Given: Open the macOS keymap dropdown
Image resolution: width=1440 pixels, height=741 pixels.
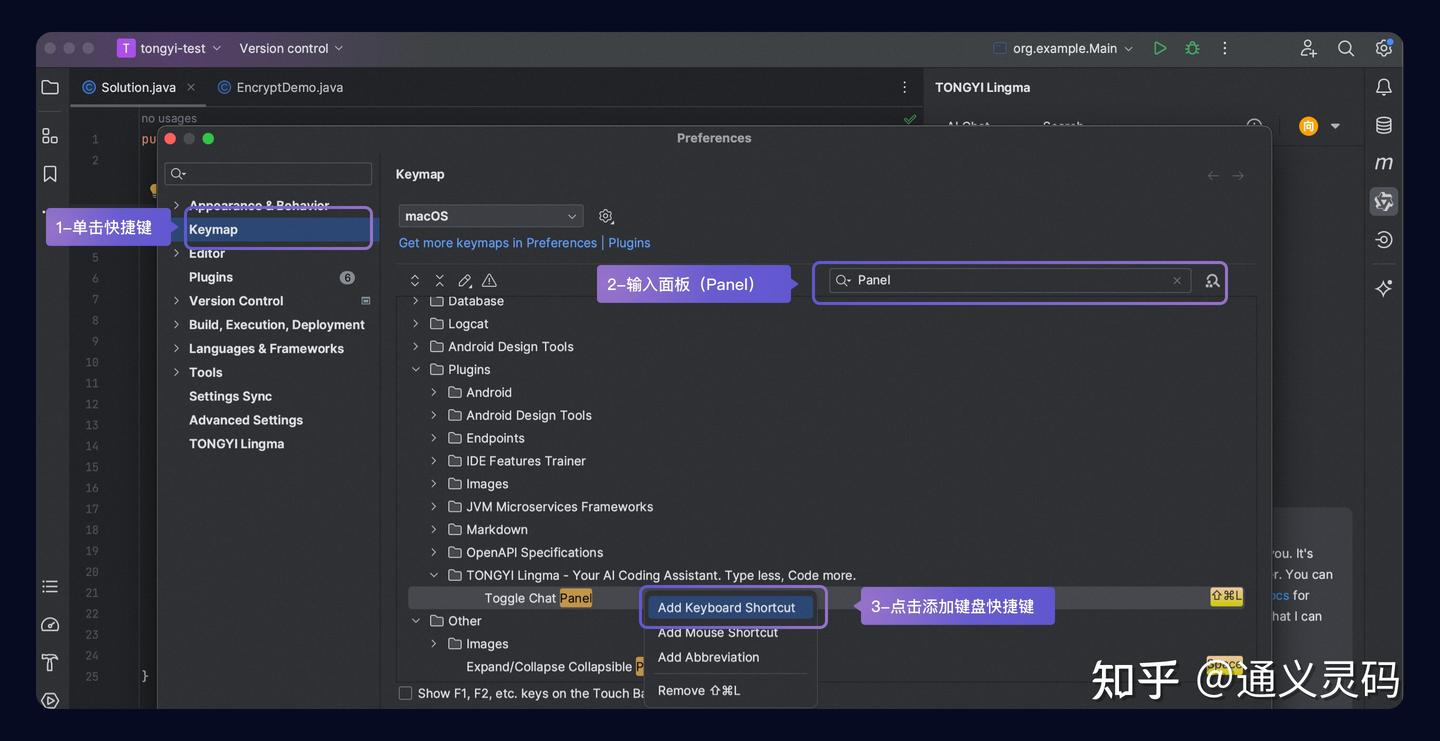Looking at the screenshot, I should 490,215.
